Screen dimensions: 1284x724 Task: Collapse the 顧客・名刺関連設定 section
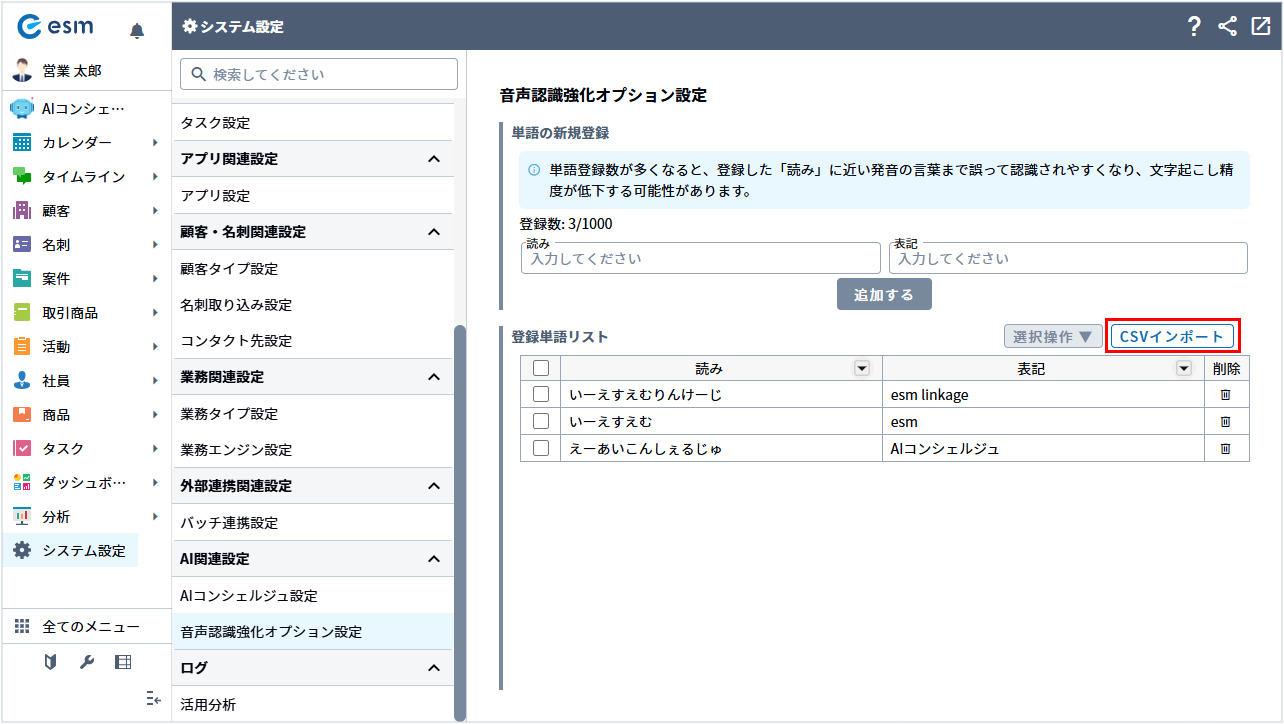pyautogui.click(x=433, y=232)
